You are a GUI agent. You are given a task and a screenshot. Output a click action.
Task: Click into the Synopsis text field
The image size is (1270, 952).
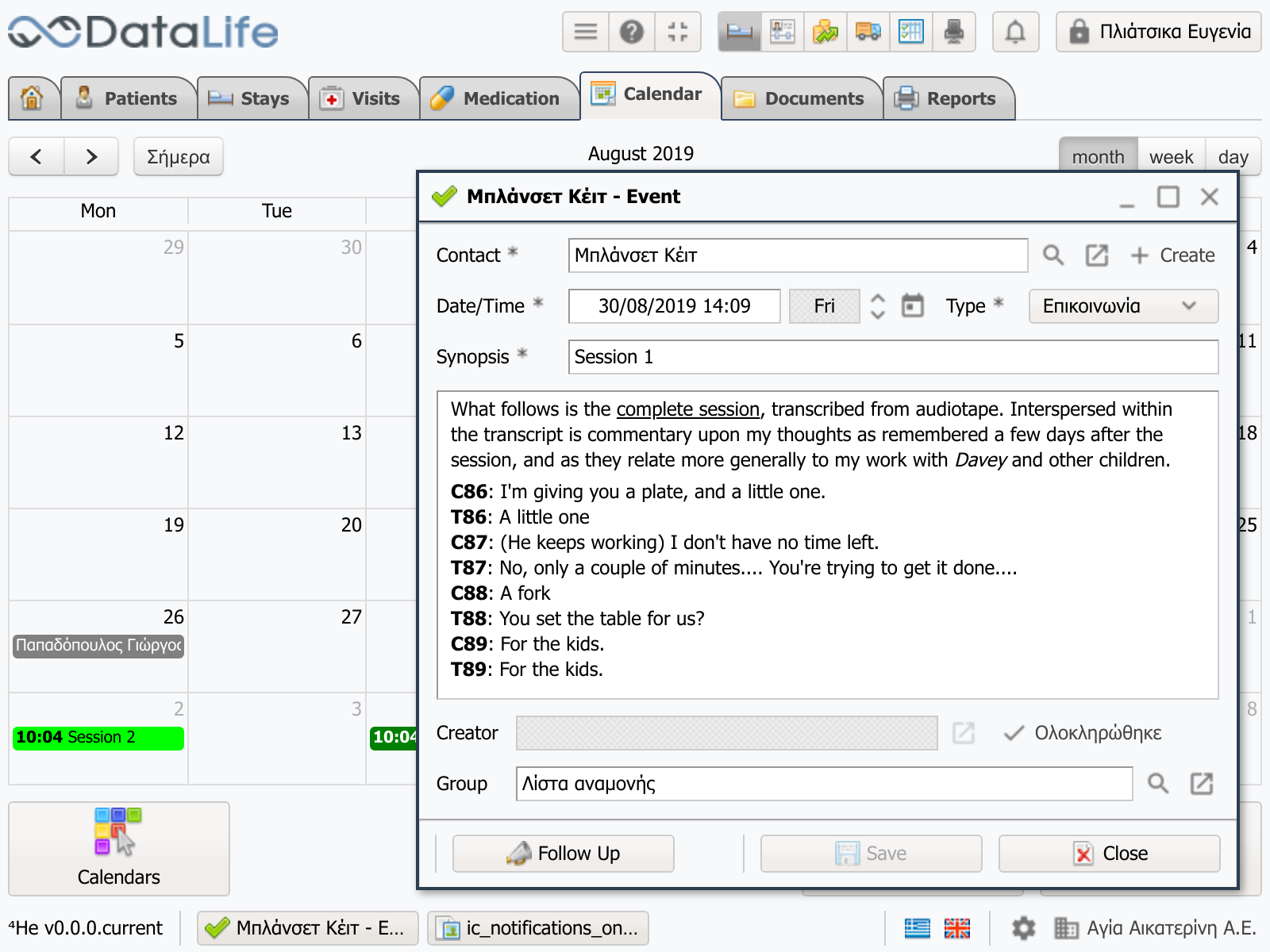(893, 357)
